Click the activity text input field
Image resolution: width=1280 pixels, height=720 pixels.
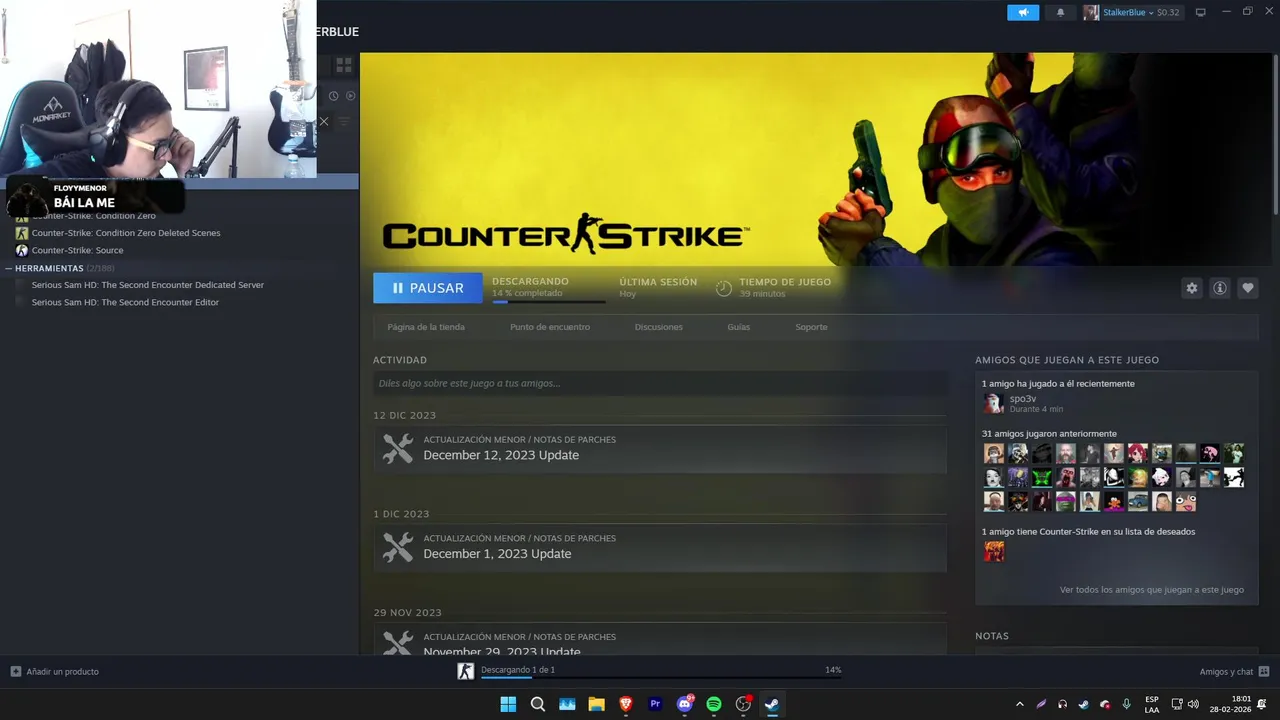point(660,383)
